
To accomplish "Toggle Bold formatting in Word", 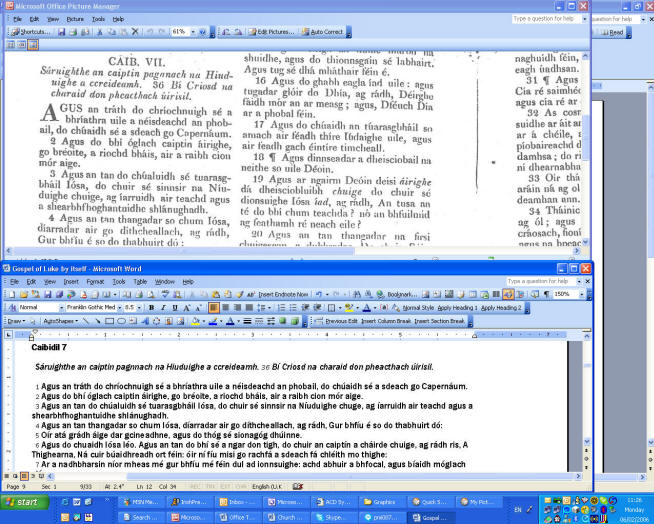I will coord(151,308).
